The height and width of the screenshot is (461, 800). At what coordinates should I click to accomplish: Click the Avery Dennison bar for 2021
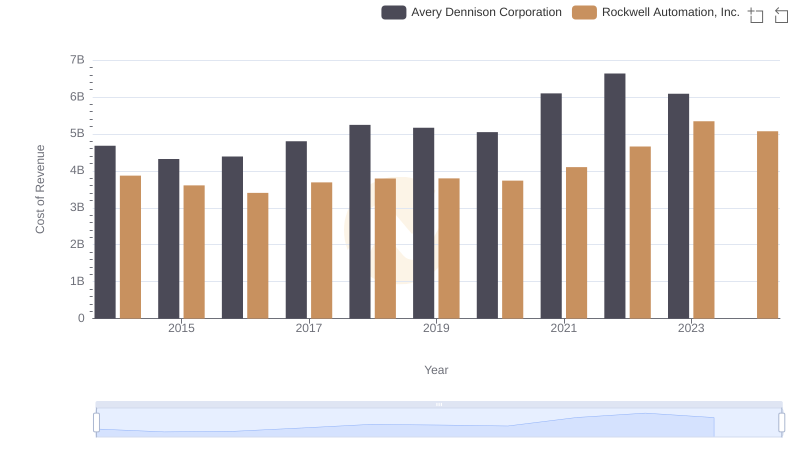coord(551,206)
